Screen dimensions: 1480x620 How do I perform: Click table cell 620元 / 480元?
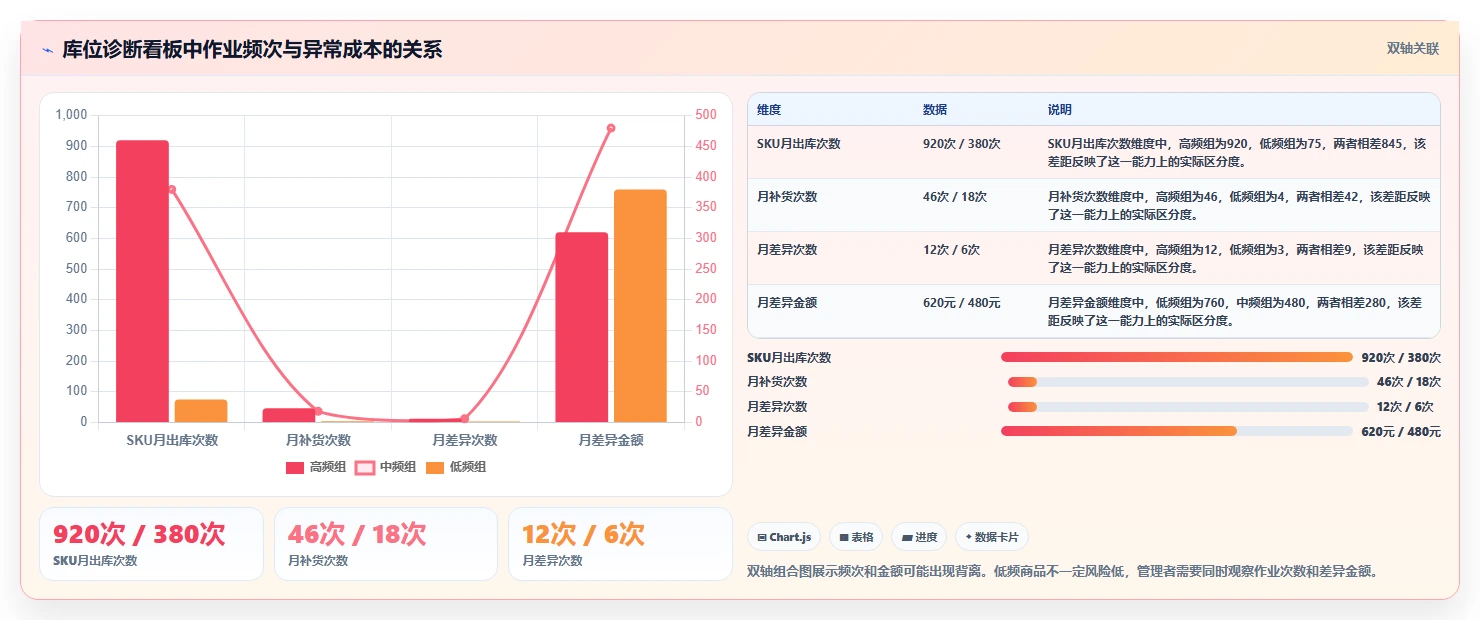tap(962, 302)
